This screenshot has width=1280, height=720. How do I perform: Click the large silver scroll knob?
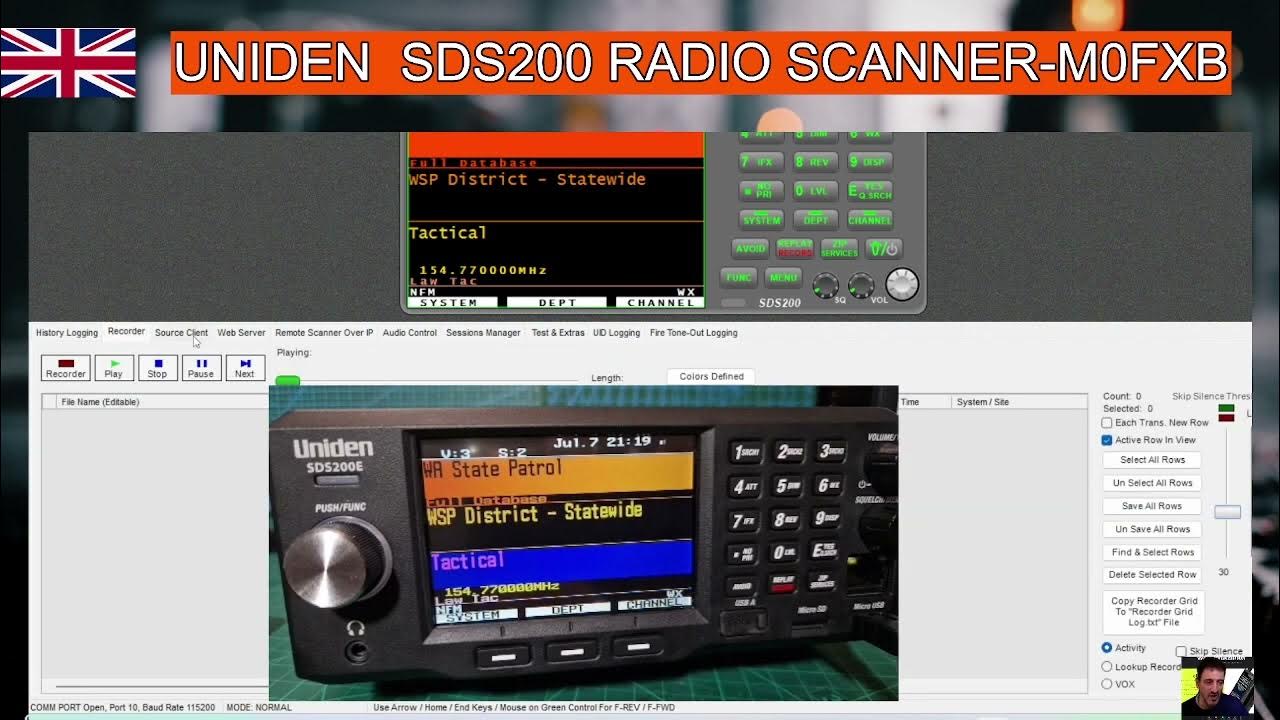pos(902,284)
